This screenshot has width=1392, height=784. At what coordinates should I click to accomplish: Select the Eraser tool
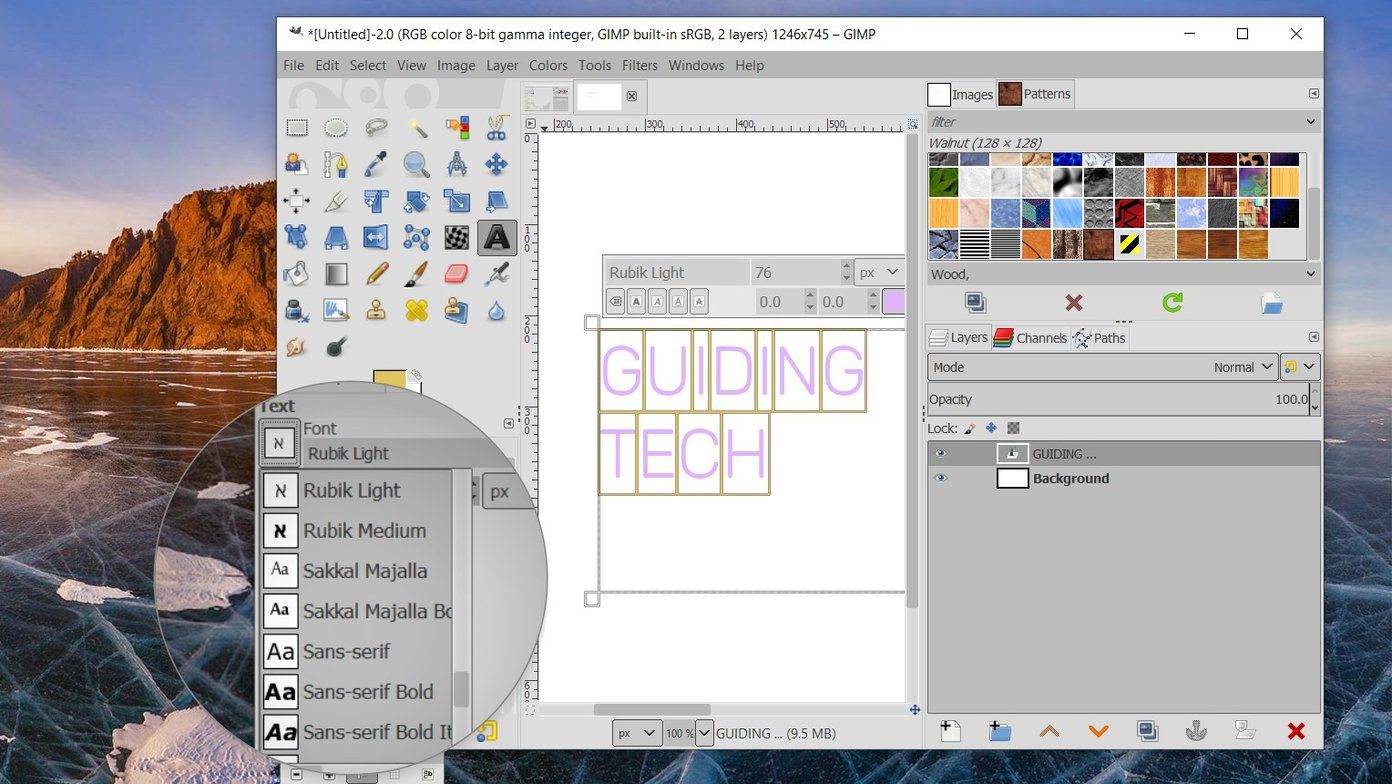tap(457, 273)
